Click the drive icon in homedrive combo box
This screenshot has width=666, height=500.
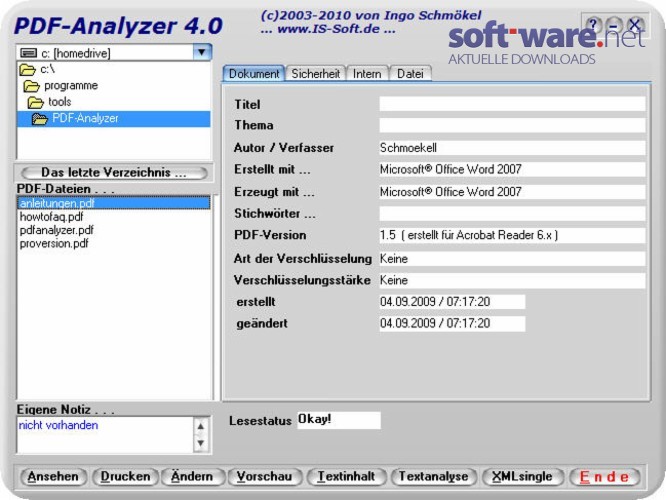coord(28,53)
